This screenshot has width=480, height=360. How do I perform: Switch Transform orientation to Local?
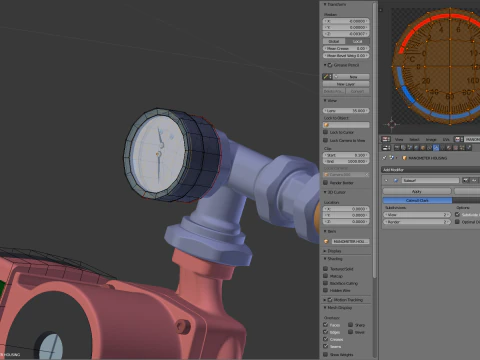357,41
